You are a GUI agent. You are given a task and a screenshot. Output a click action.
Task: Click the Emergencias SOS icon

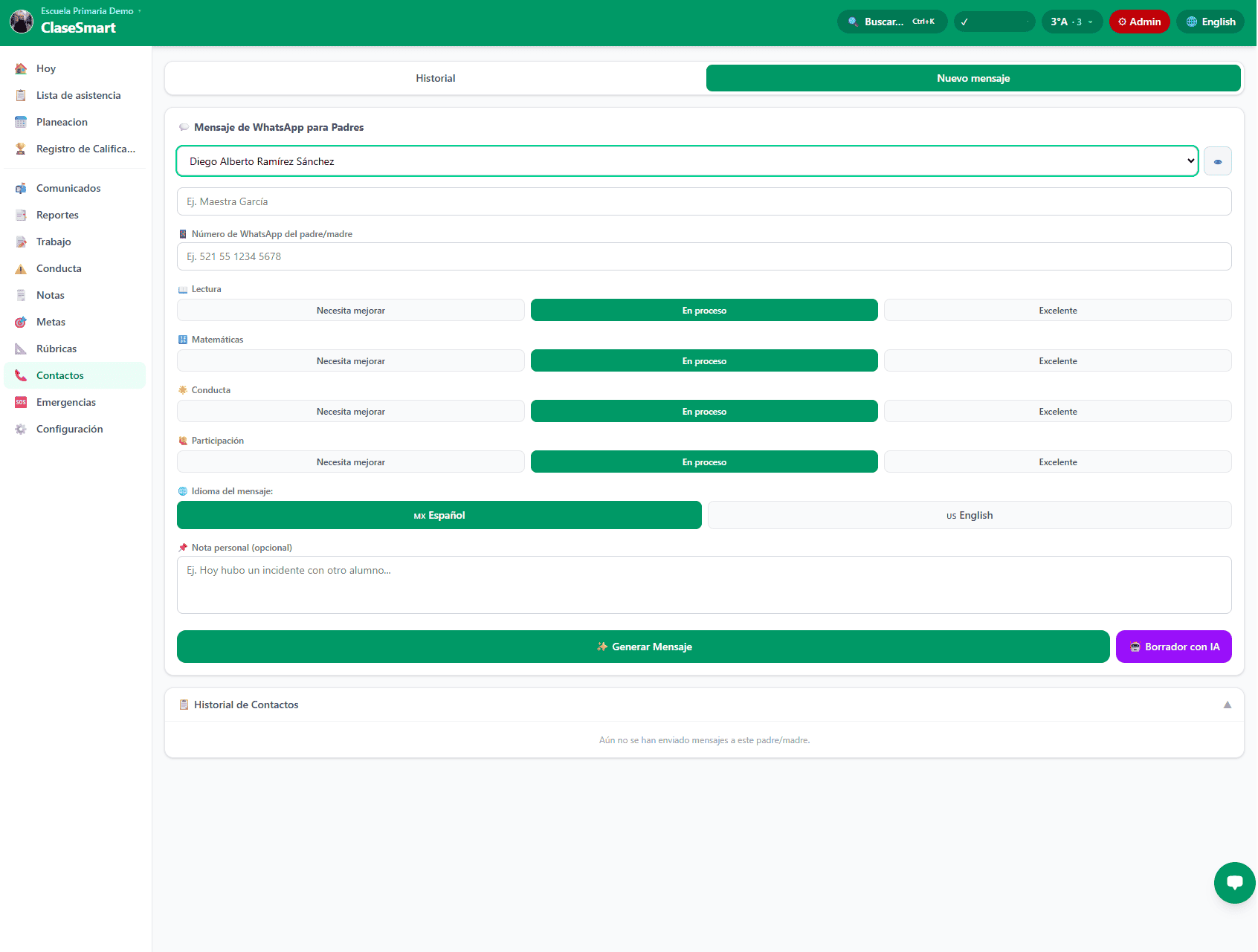click(21, 402)
